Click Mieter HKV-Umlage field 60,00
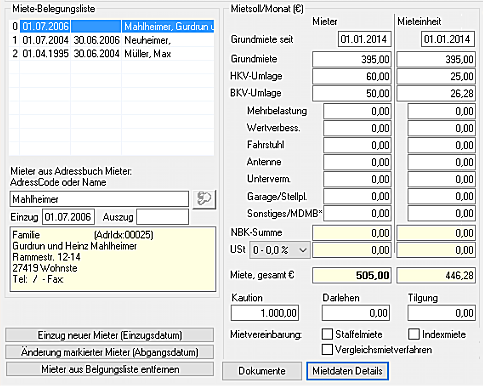The image size is (483, 387). [352, 76]
